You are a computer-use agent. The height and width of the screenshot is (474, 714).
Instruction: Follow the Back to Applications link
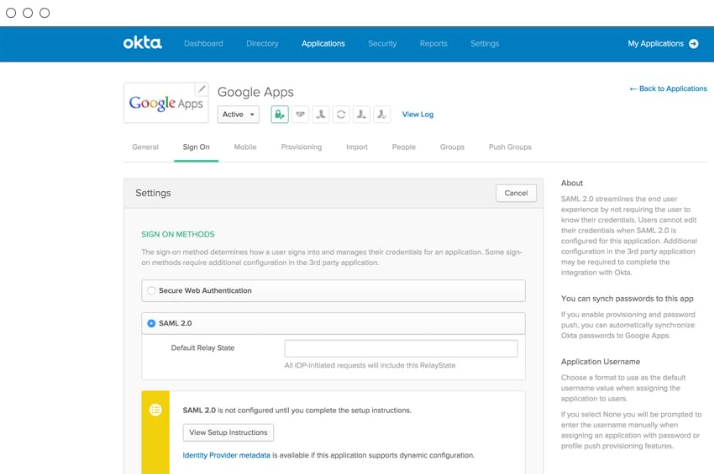tap(668, 89)
